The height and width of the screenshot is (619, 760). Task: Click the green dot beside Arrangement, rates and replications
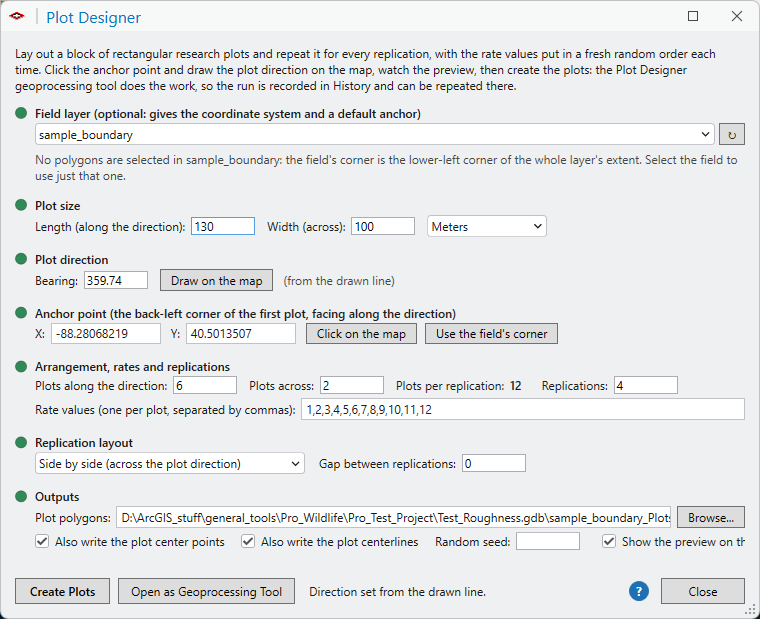click(21, 366)
